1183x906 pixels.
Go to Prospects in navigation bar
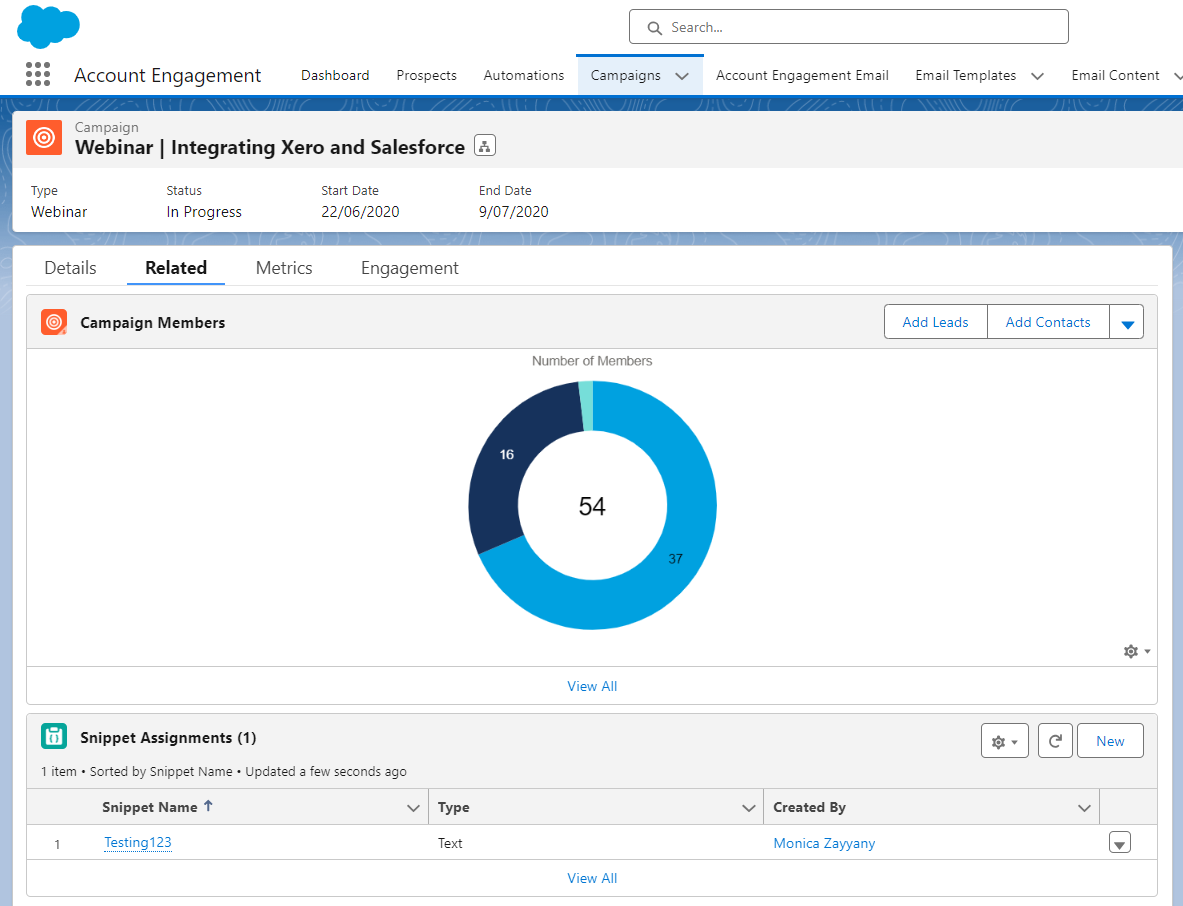coord(426,75)
